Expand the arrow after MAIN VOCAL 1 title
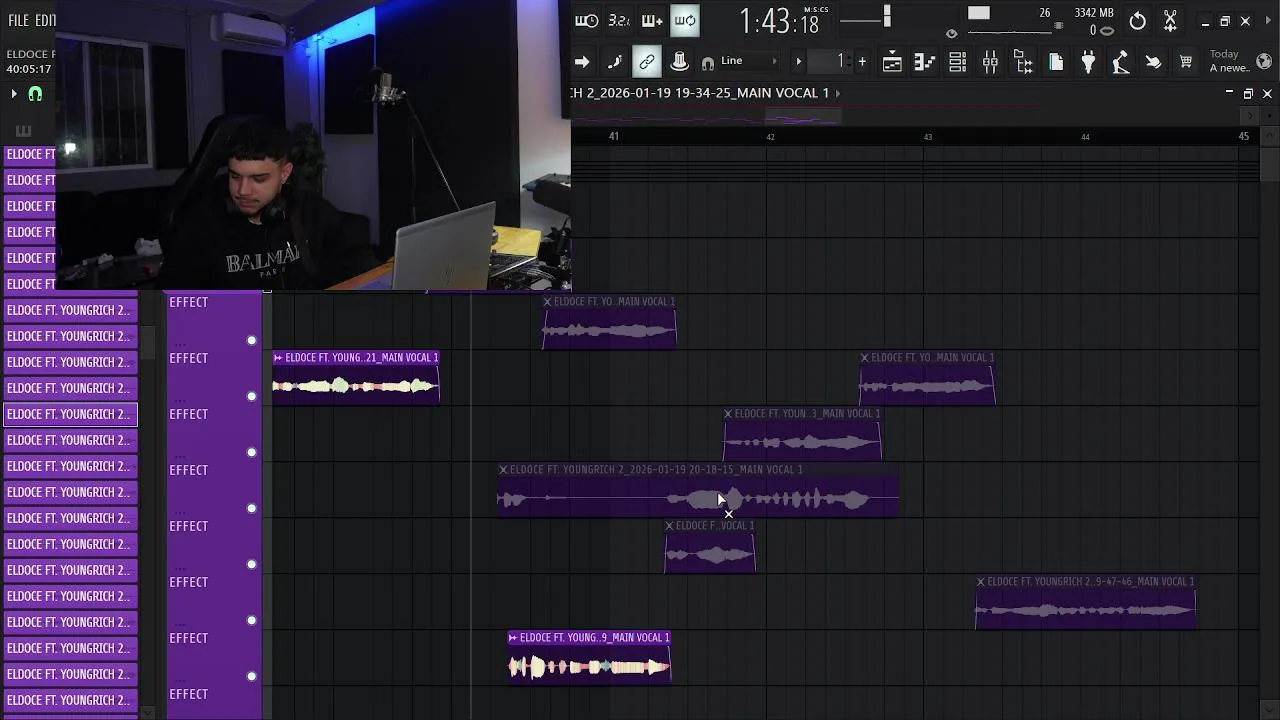Viewport: 1280px width, 720px height. click(838, 93)
